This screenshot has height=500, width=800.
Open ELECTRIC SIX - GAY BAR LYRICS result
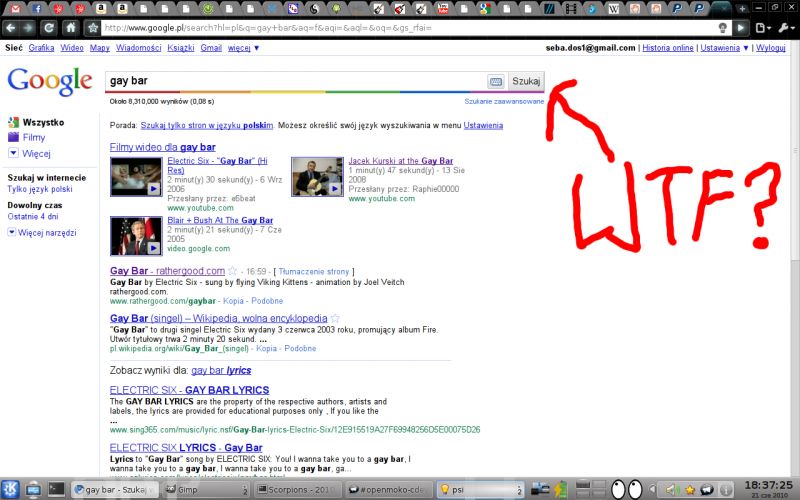pyautogui.click(x=189, y=390)
